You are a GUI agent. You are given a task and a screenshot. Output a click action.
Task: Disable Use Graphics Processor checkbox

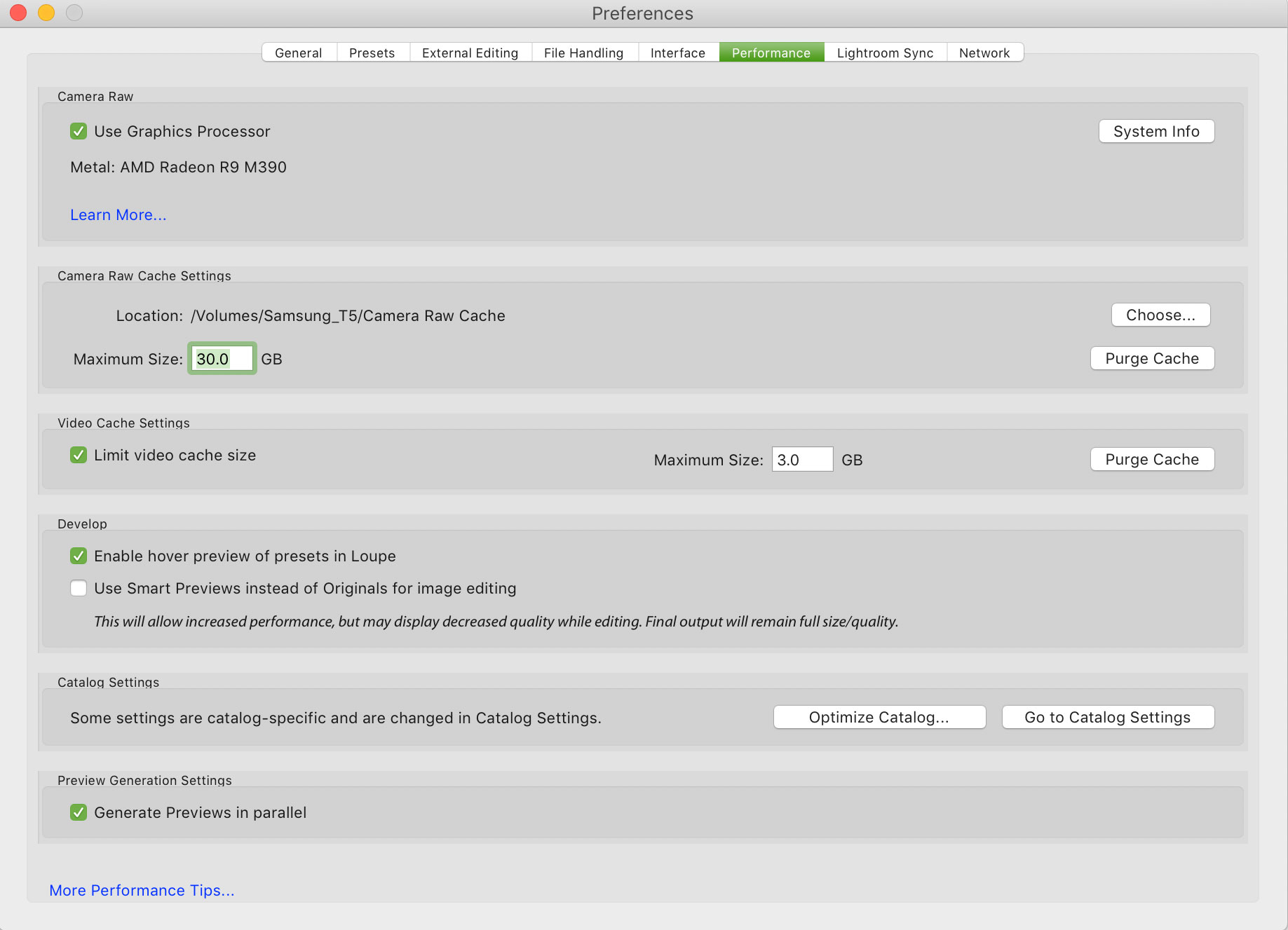[x=79, y=131]
